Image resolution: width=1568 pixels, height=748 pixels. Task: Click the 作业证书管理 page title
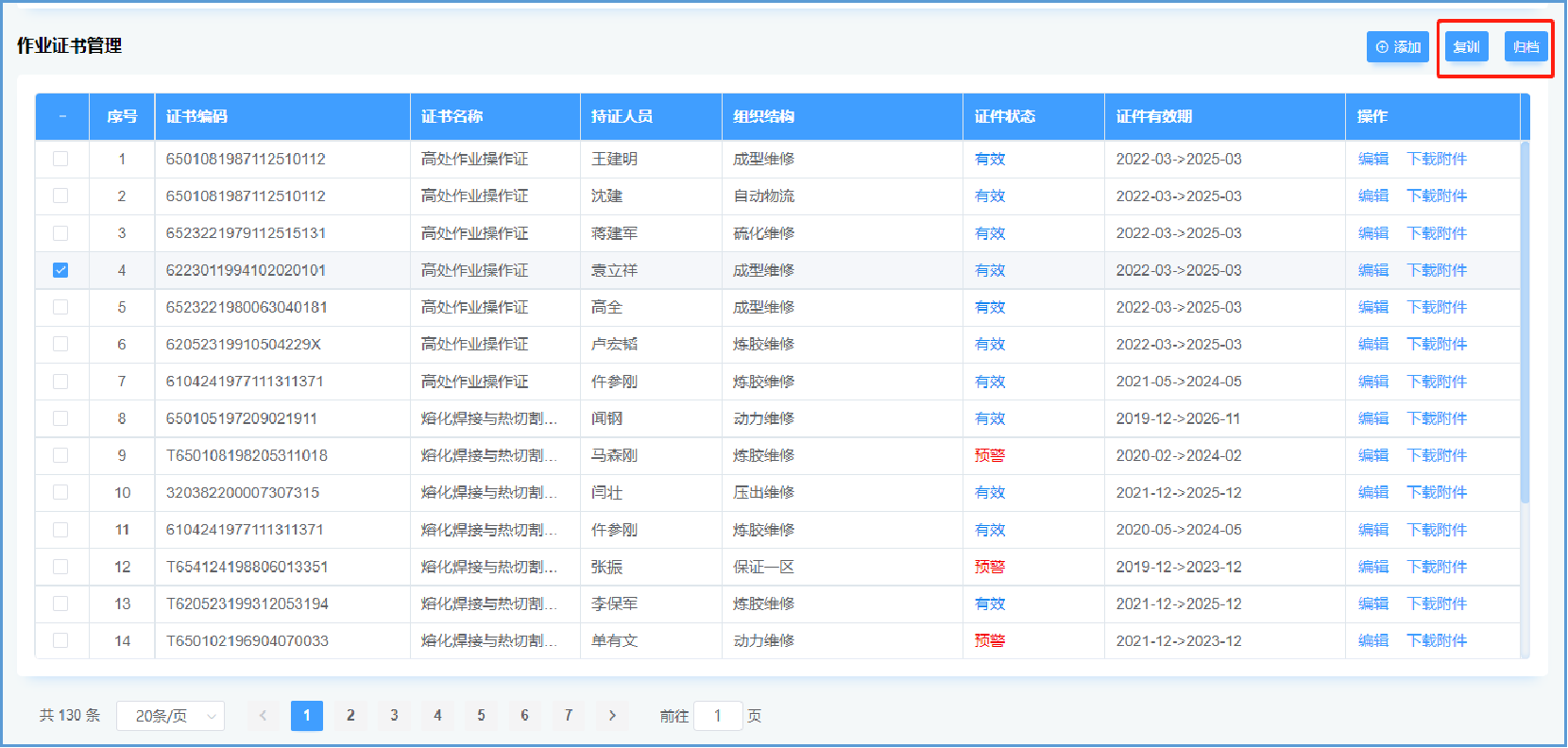(x=70, y=45)
